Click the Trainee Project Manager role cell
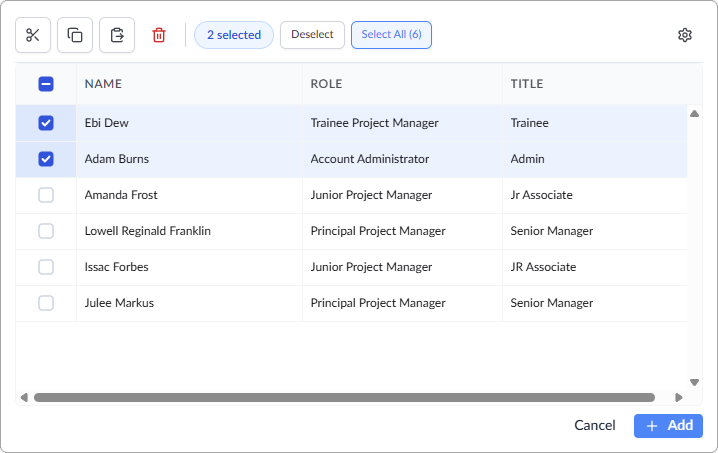Image resolution: width=718 pixels, height=453 pixels. click(402, 123)
